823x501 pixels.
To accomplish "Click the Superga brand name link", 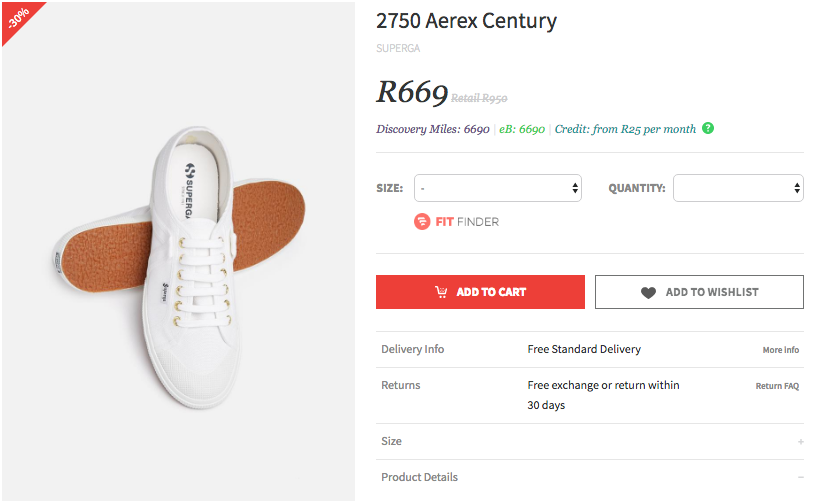I will point(397,47).
